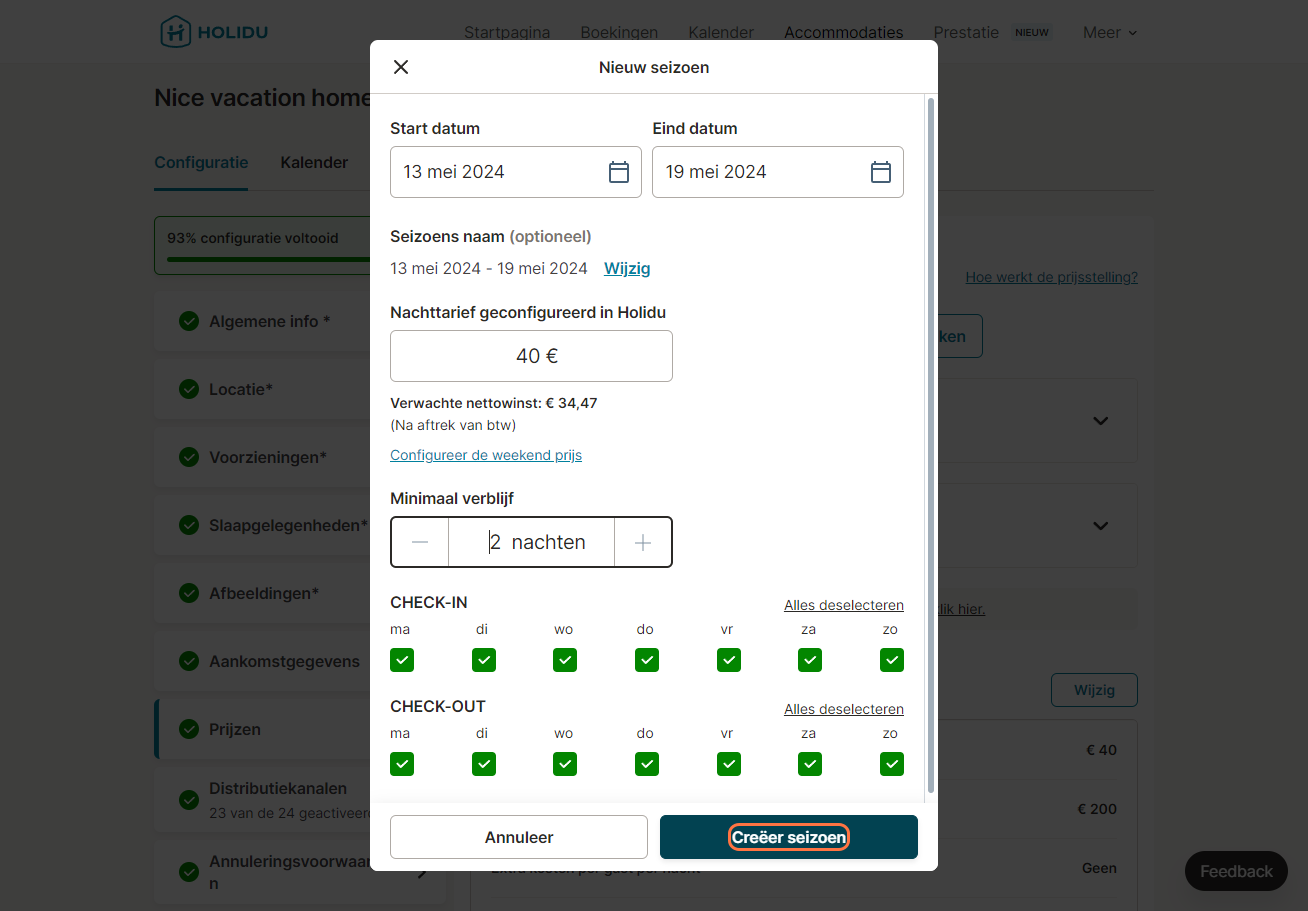Uncheck CHECK-IN on vr
This screenshot has width=1308, height=911.
tap(729, 660)
